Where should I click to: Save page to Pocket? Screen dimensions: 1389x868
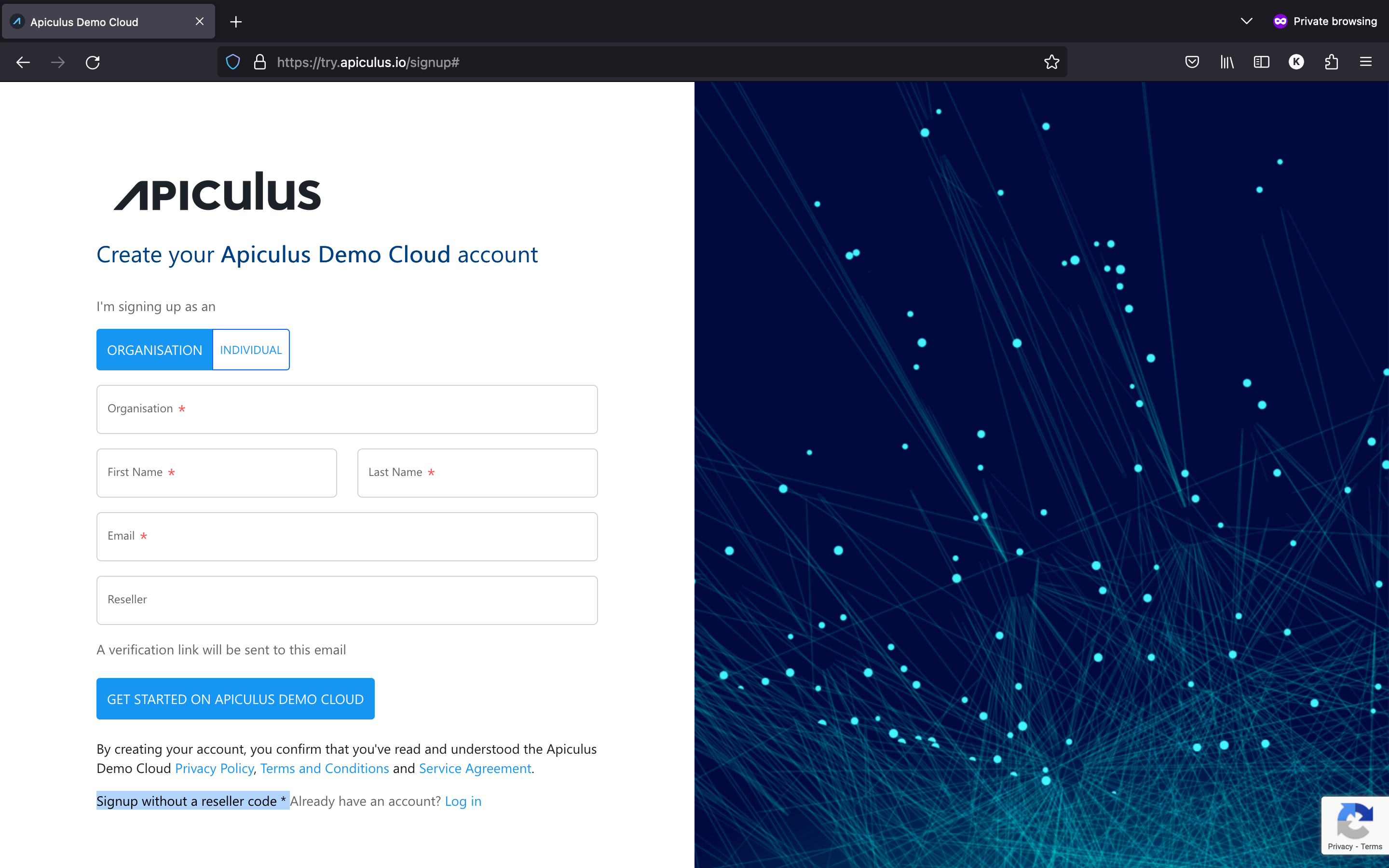tap(1192, 61)
